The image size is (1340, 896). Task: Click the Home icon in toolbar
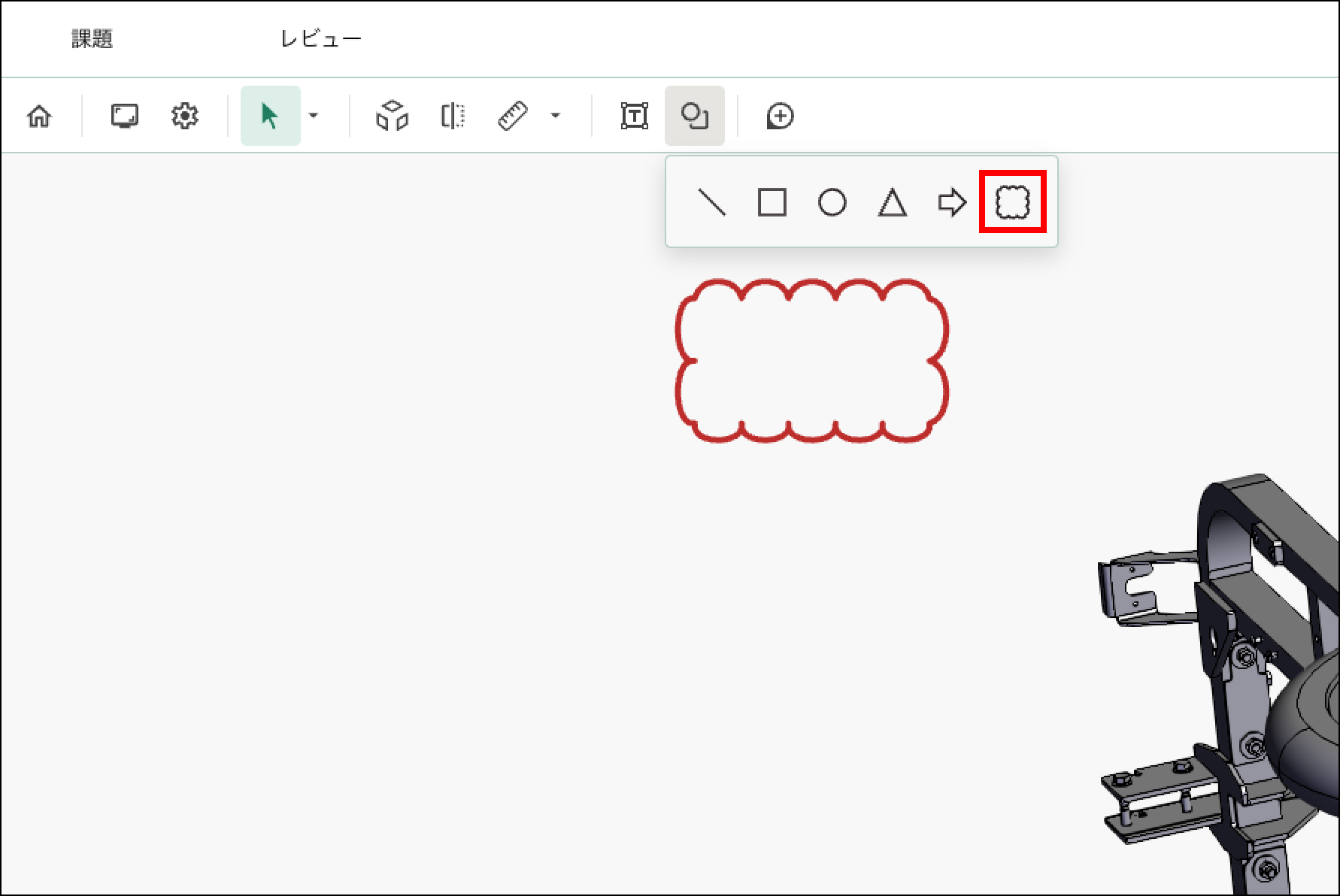(39, 117)
